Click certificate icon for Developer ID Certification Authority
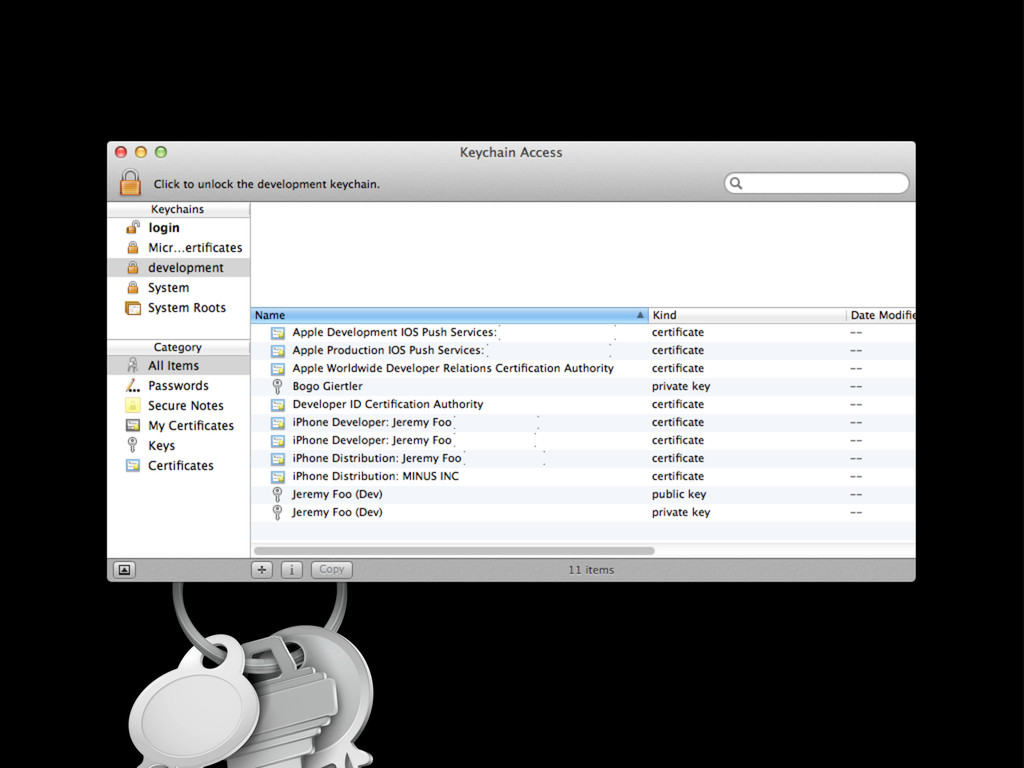The width and height of the screenshot is (1024, 768). 278,405
